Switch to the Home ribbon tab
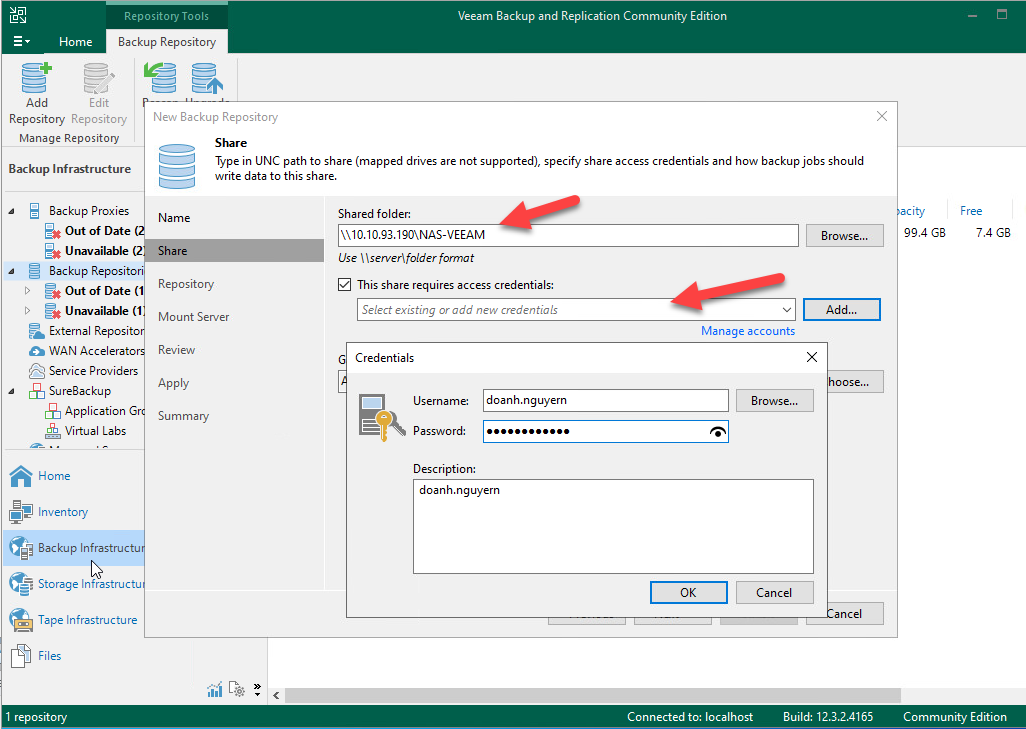The width and height of the screenshot is (1026, 729). (x=75, y=42)
